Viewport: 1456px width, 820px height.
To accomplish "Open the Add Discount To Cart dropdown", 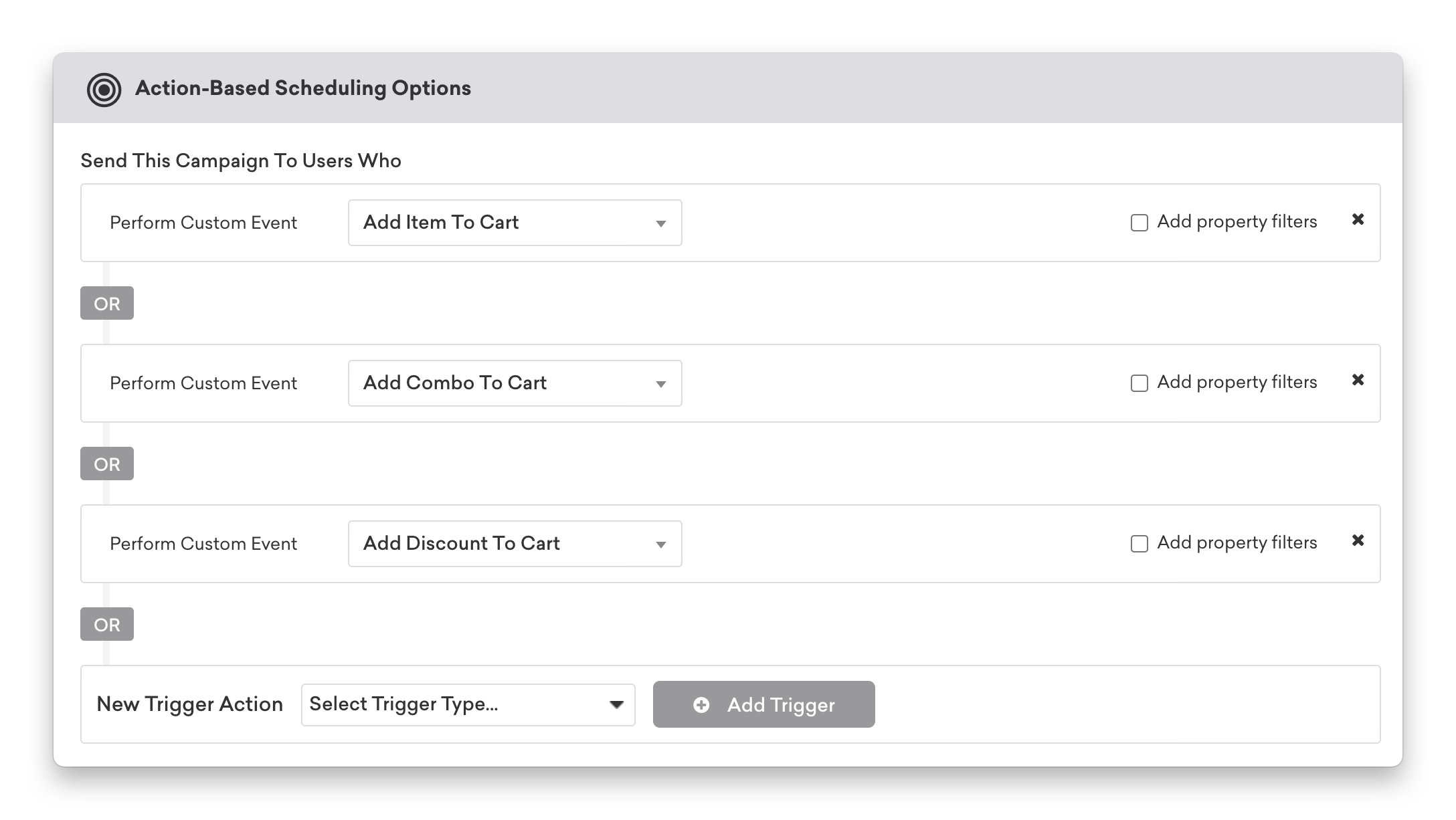I will 515,544.
